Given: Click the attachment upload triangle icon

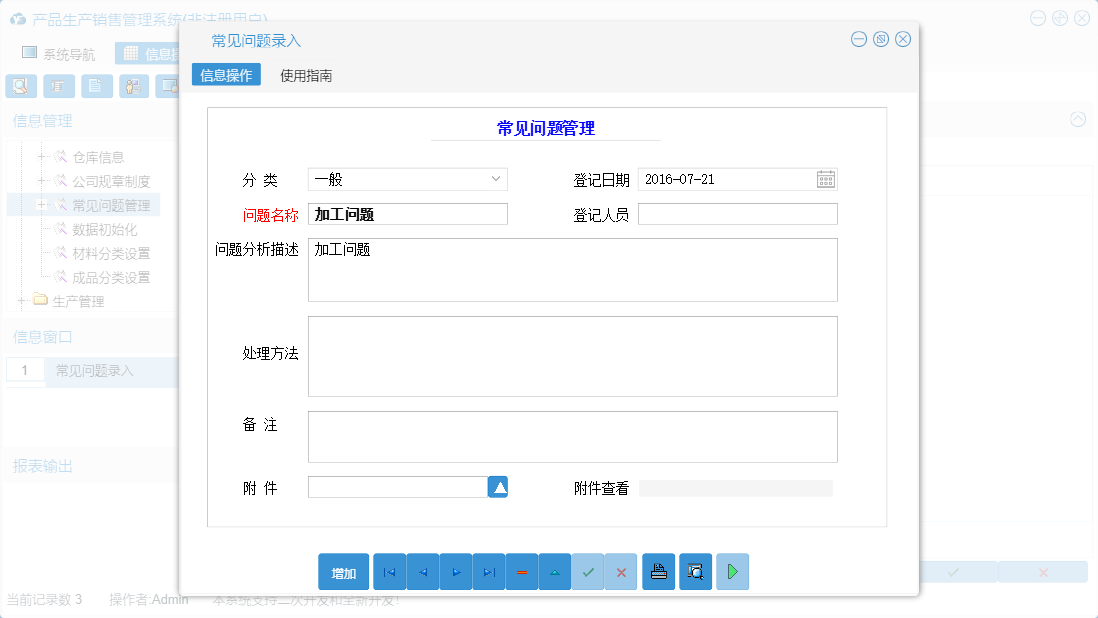Looking at the screenshot, I should [497, 486].
